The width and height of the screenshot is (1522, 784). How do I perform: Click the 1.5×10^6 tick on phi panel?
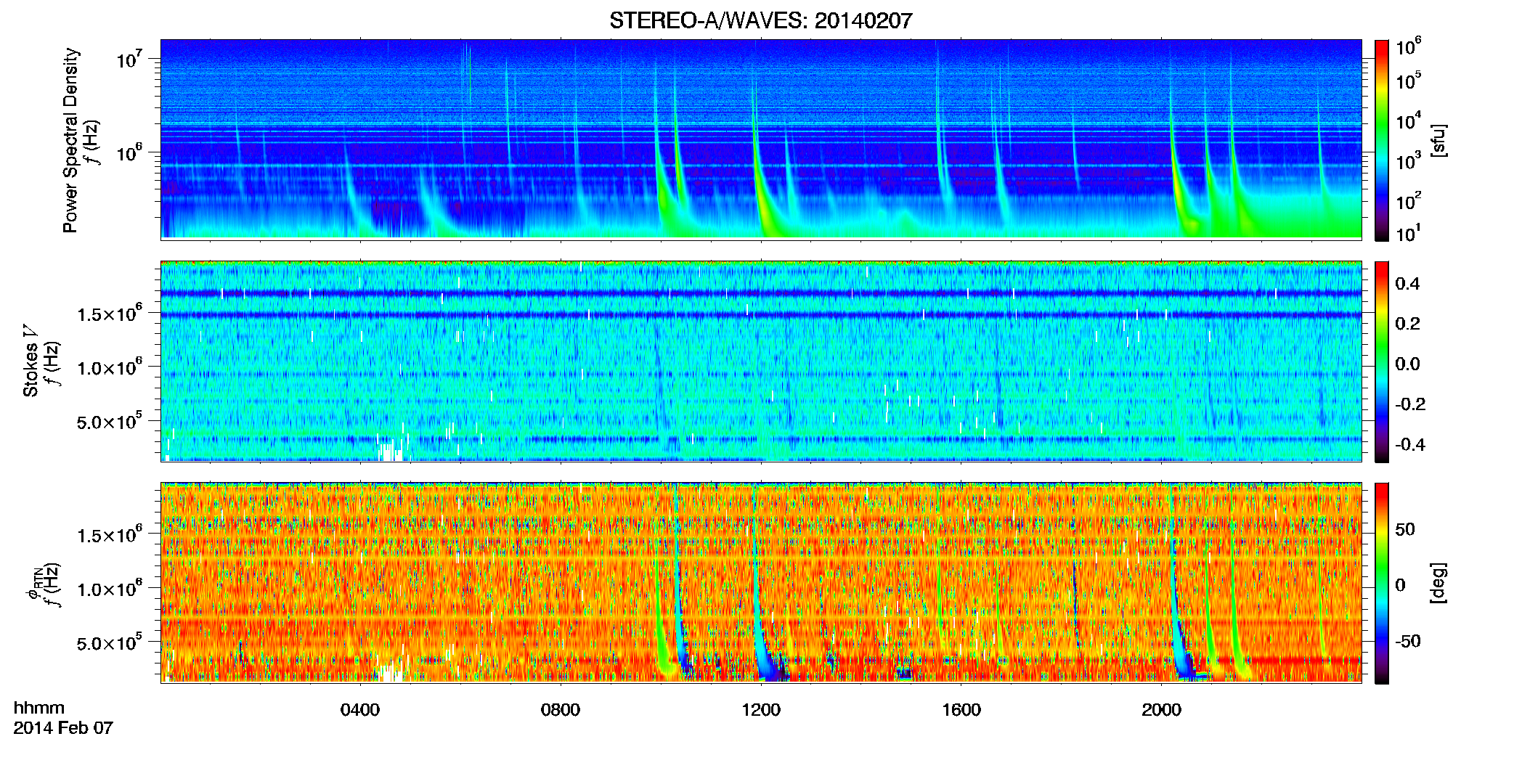(x=110, y=534)
